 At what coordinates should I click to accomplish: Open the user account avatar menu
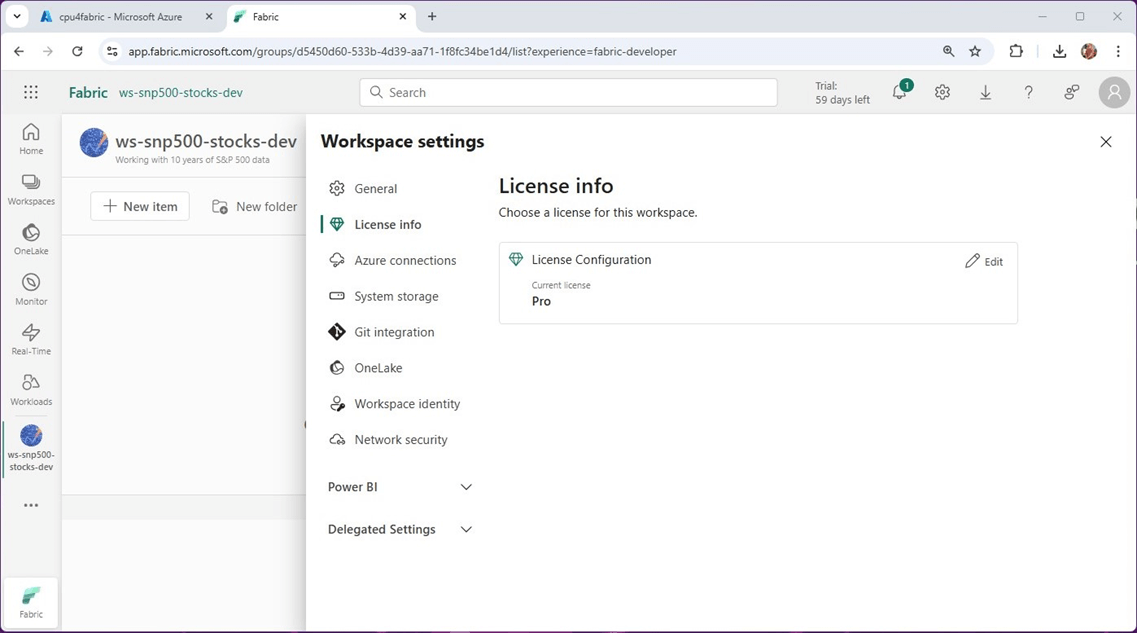(x=1115, y=92)
